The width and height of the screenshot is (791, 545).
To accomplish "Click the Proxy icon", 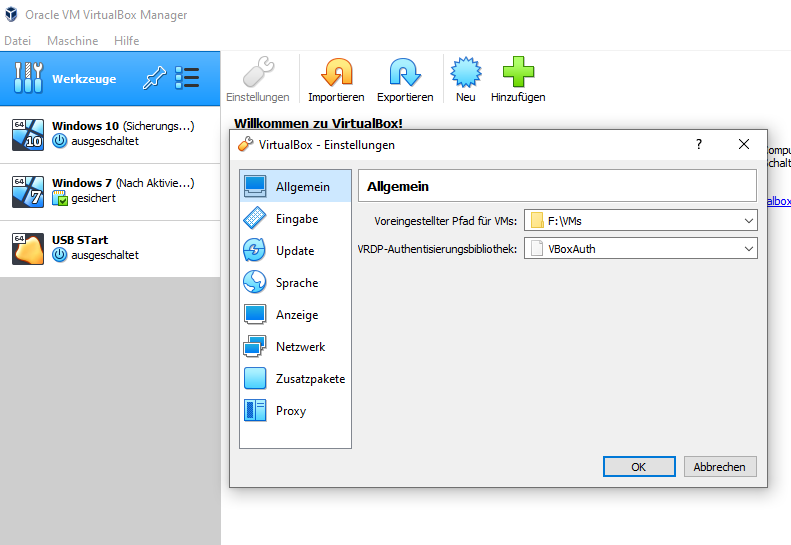I will tap(255, 410).
